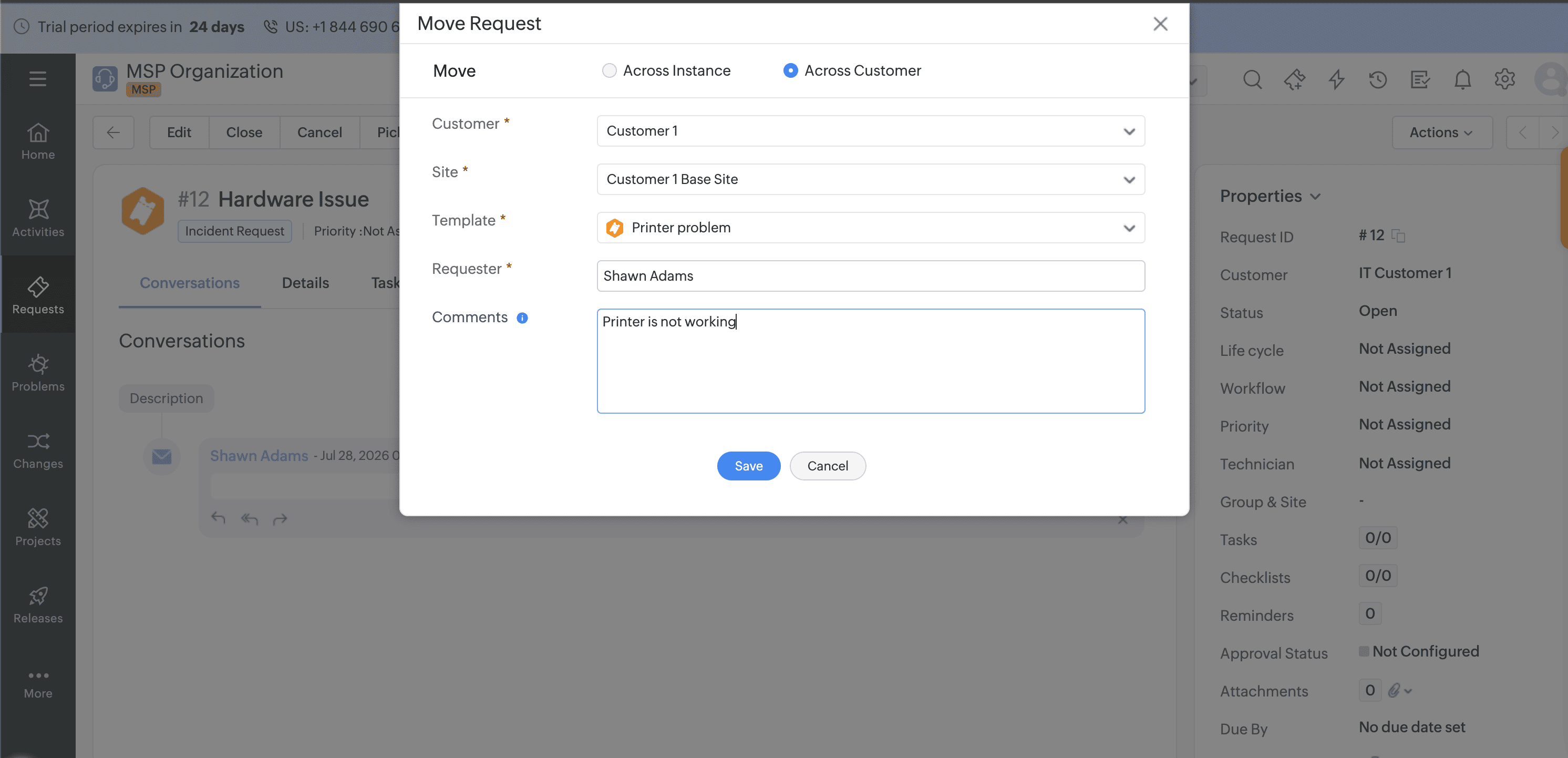Click the Comments text area

[x=870, y=361]
